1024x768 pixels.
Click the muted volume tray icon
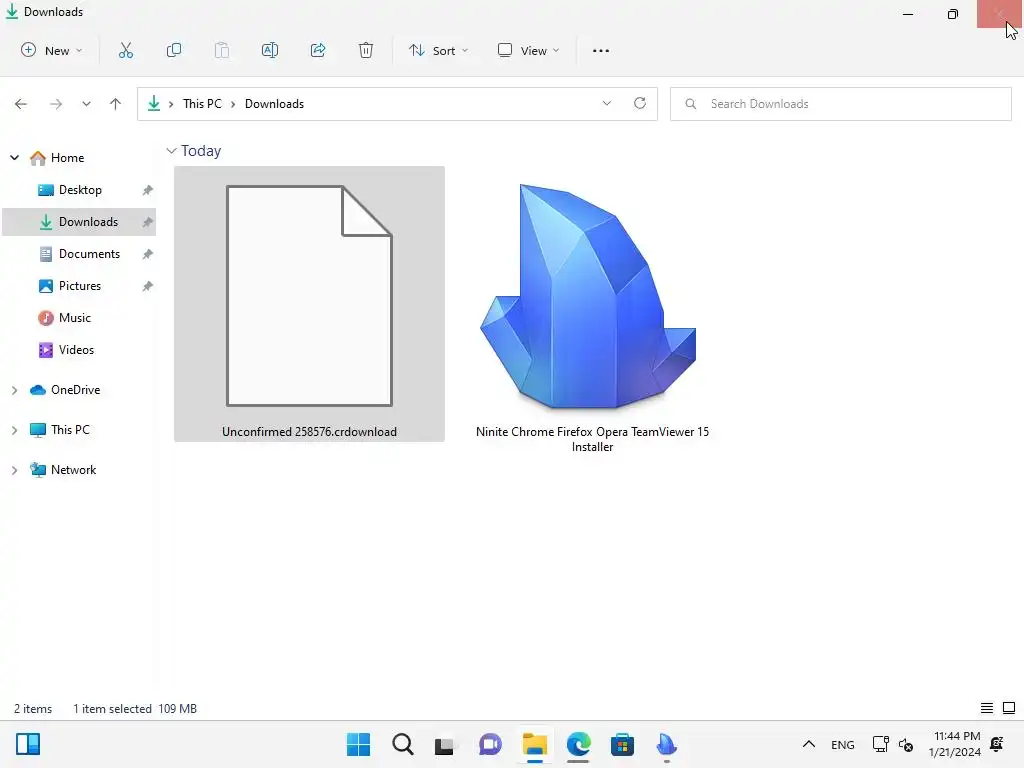pyautogui.click(x=906, y=744)
